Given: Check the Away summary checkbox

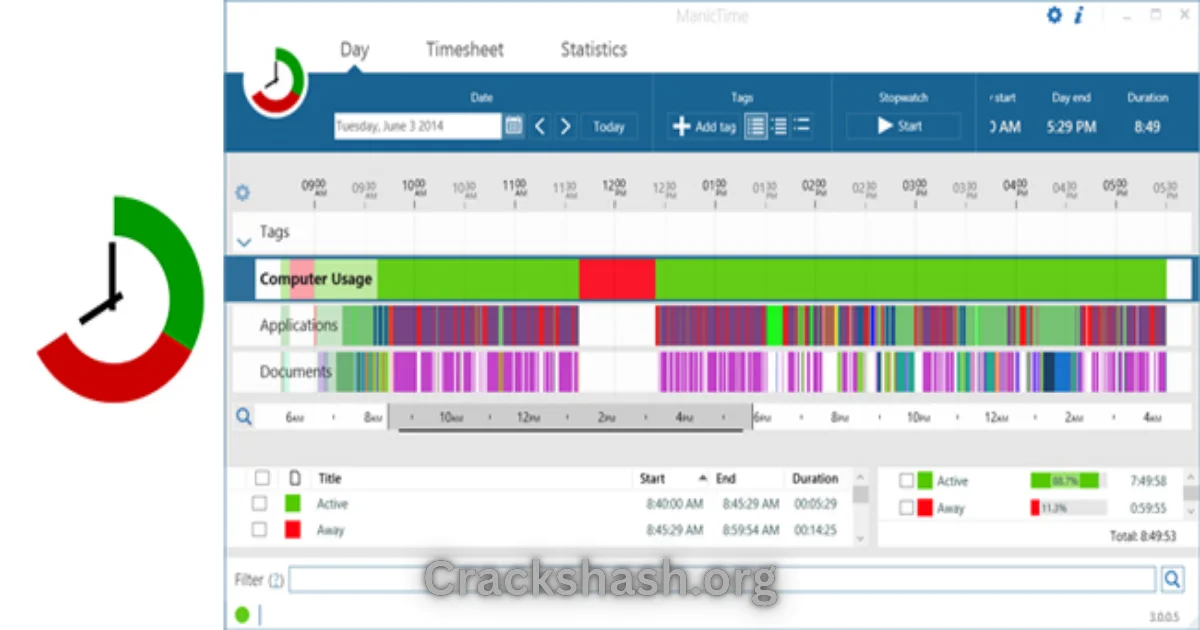Looking at the screenshot, I should pyautogui.click(x=906, y=507).
